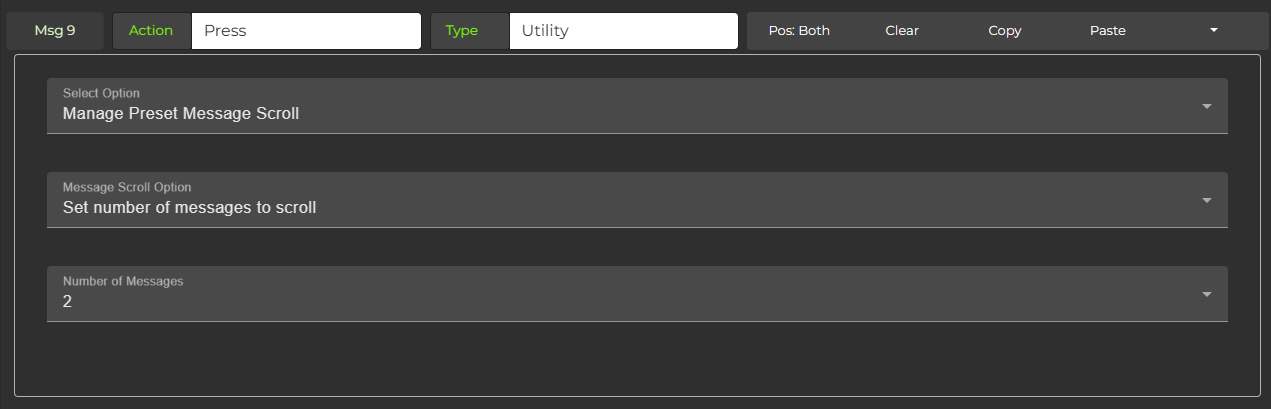
Task: Open the caret menu beside Paste
Action: click(1213, 31)
